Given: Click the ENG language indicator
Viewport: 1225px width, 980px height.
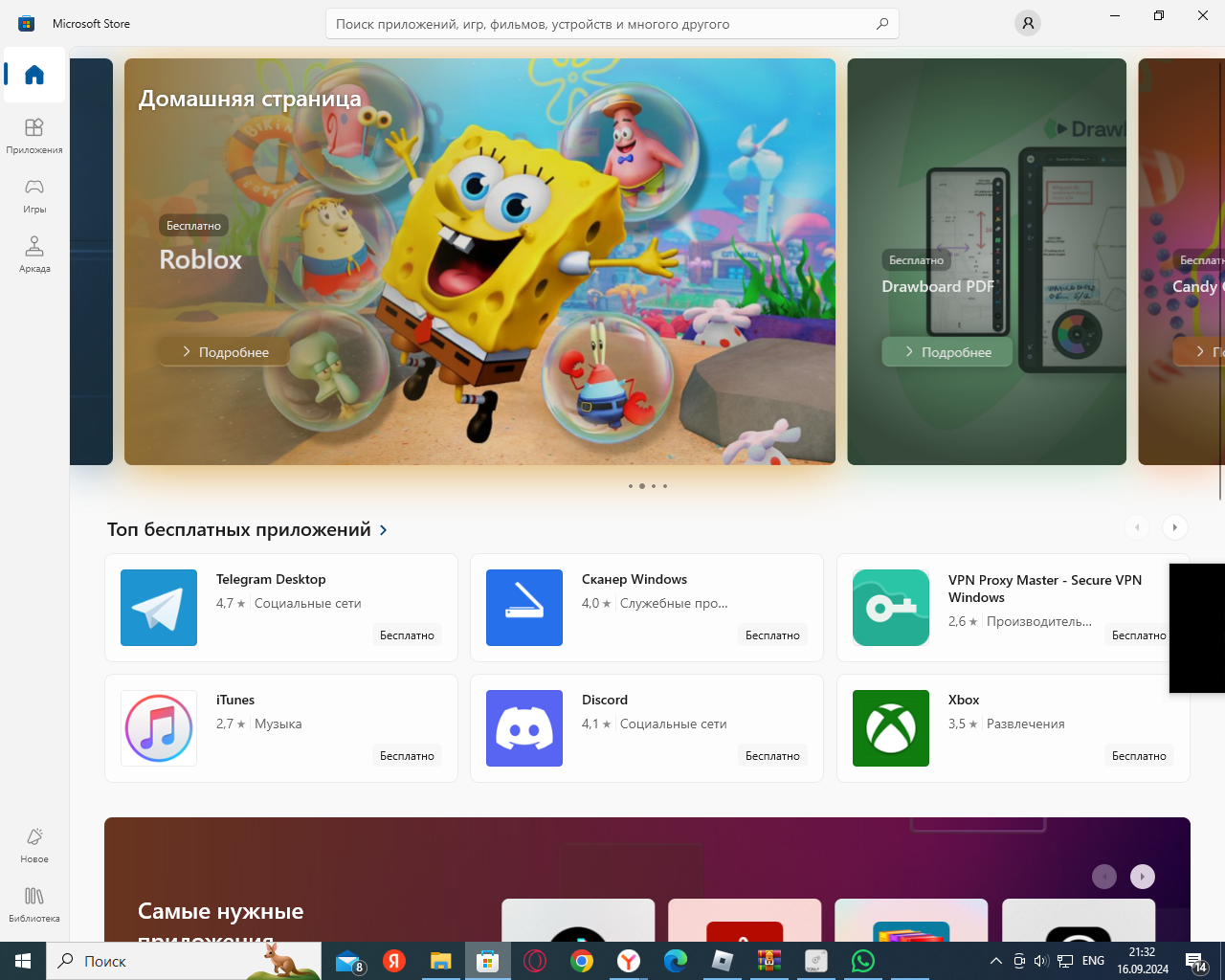Looking at the screenshot, I should pos(1093,961).
